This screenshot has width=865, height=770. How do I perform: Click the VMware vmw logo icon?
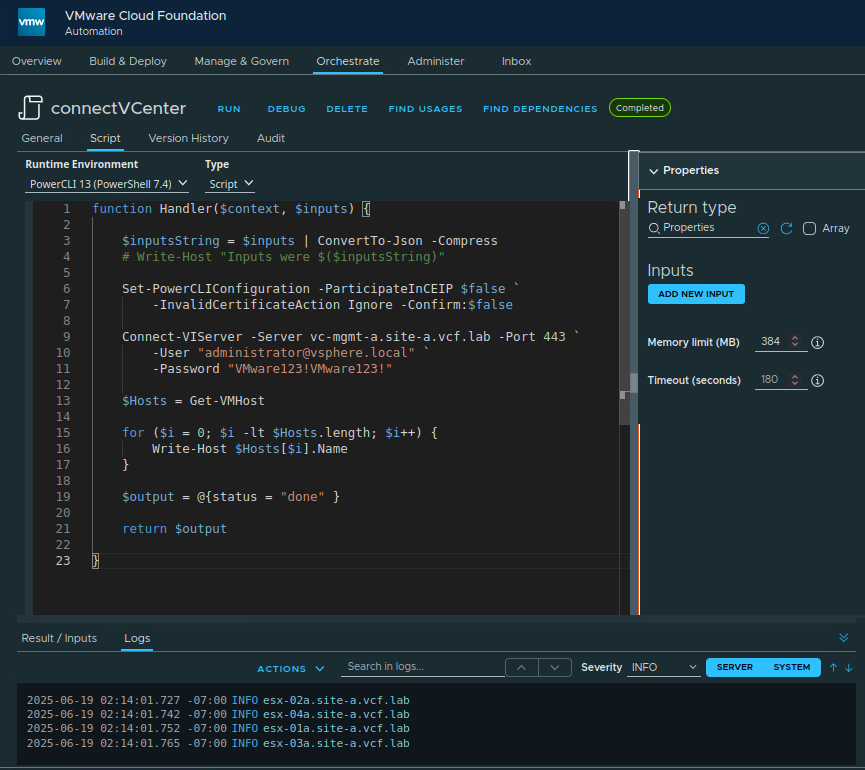click(x=31, y=22)
